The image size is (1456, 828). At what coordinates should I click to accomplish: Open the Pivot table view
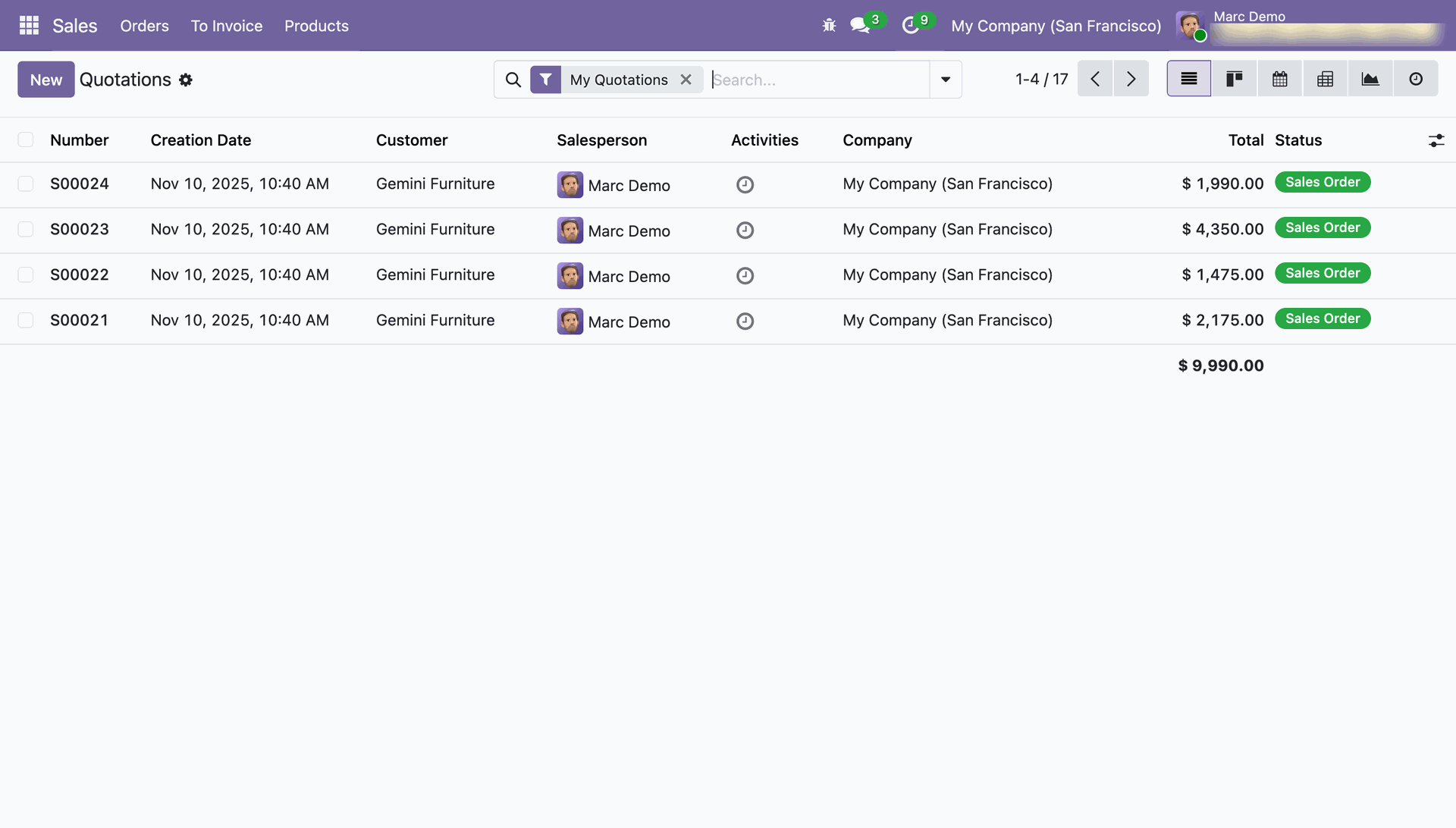[1325, 79]
